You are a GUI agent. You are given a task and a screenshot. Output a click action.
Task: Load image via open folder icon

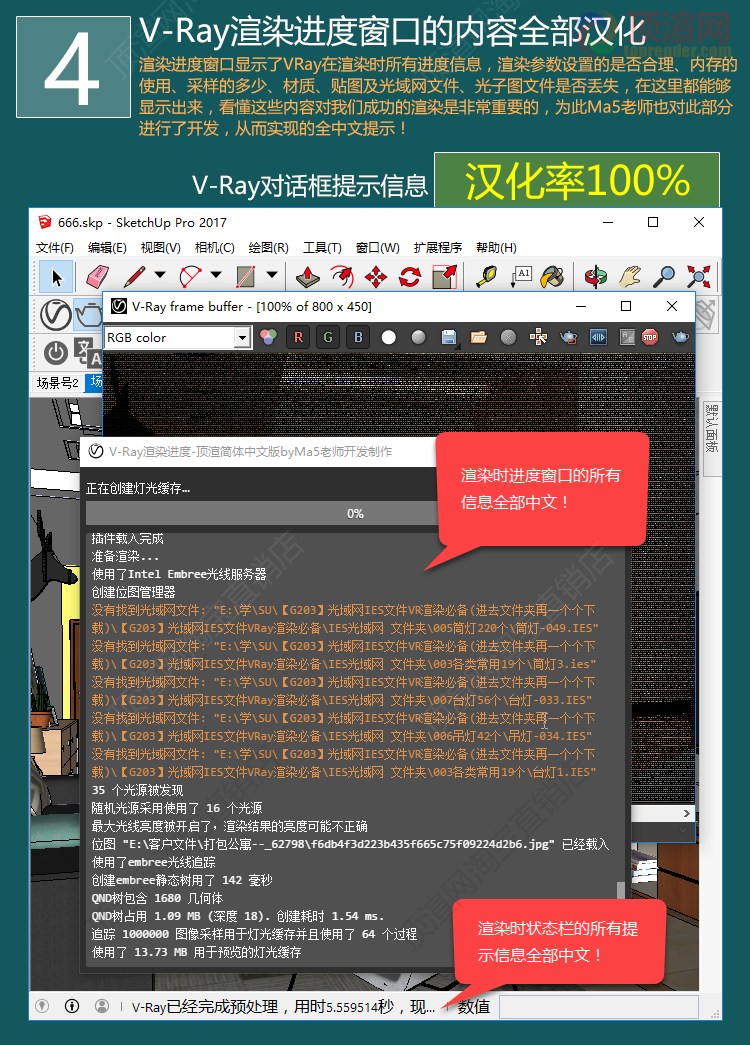click(x=479, y=337)
